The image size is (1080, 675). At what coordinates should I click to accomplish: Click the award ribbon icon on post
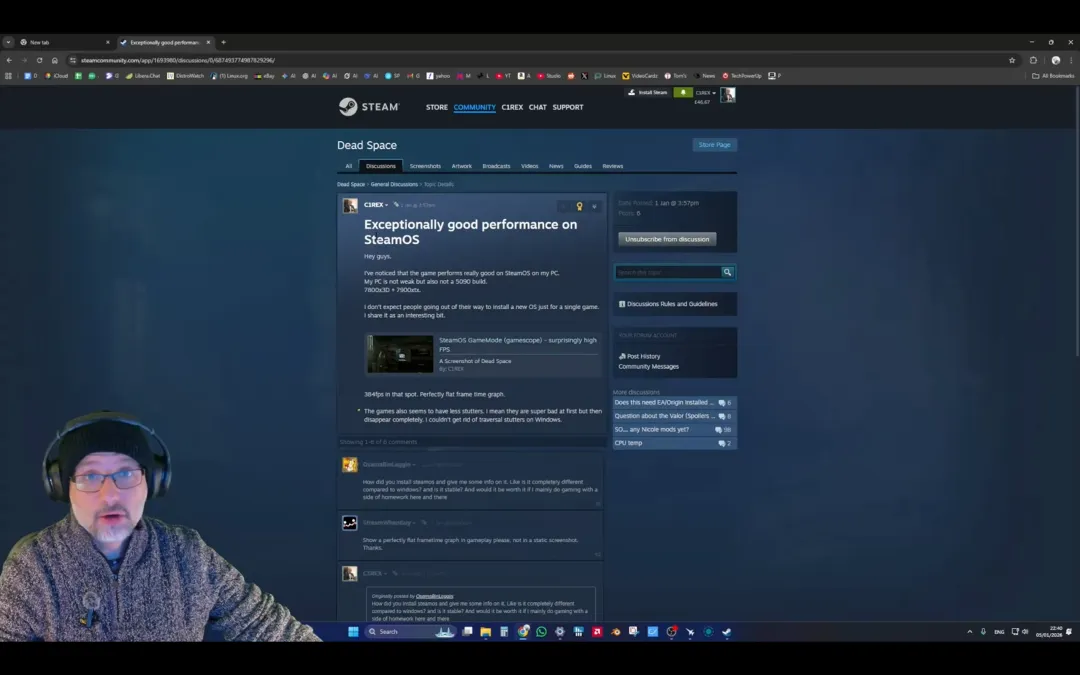click(x=579, y=206)
